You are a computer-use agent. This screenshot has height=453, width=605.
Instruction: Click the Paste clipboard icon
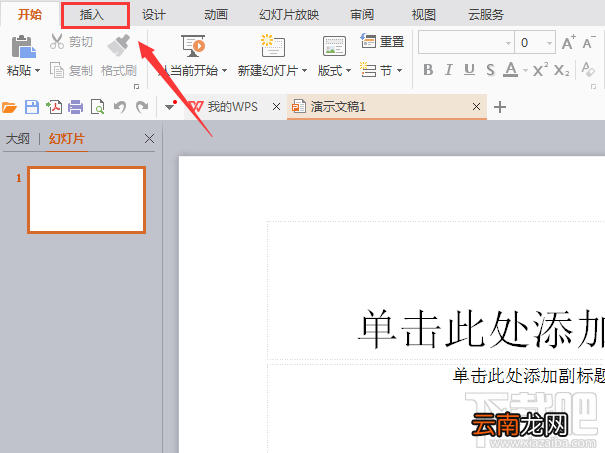point(23,46)
